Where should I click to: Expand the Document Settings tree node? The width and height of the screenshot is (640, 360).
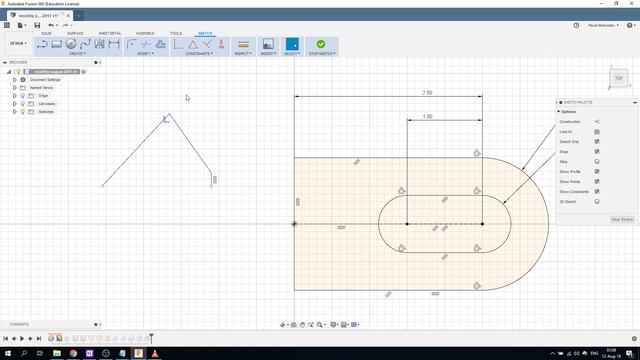tap(15, 80)
